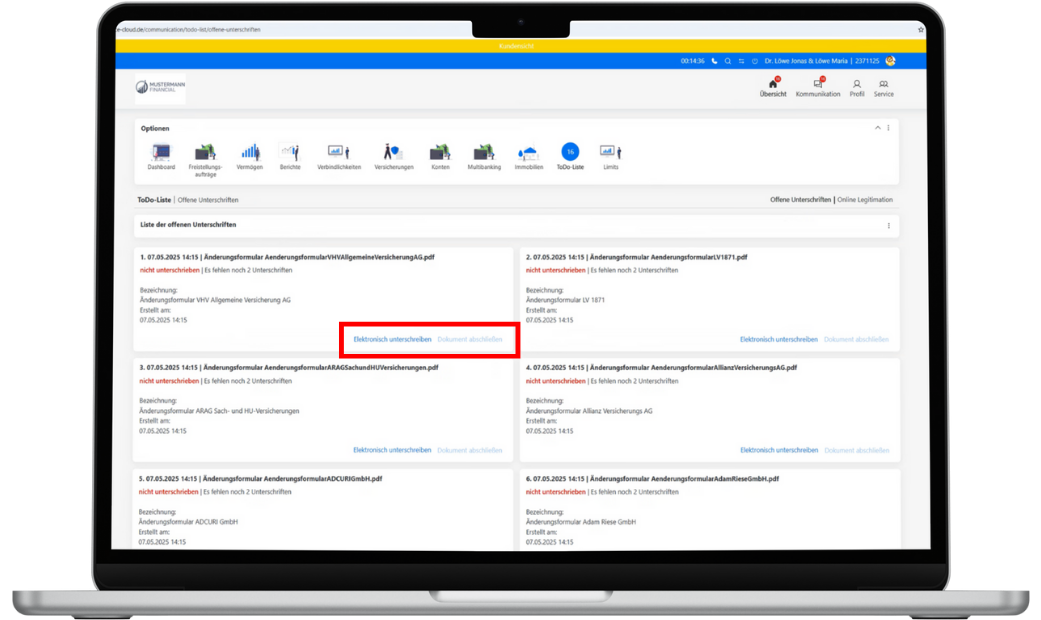This screenshot has width=1041, height=620.
Task: Click the phone icon in the blue bar
Action: [714, 61]
